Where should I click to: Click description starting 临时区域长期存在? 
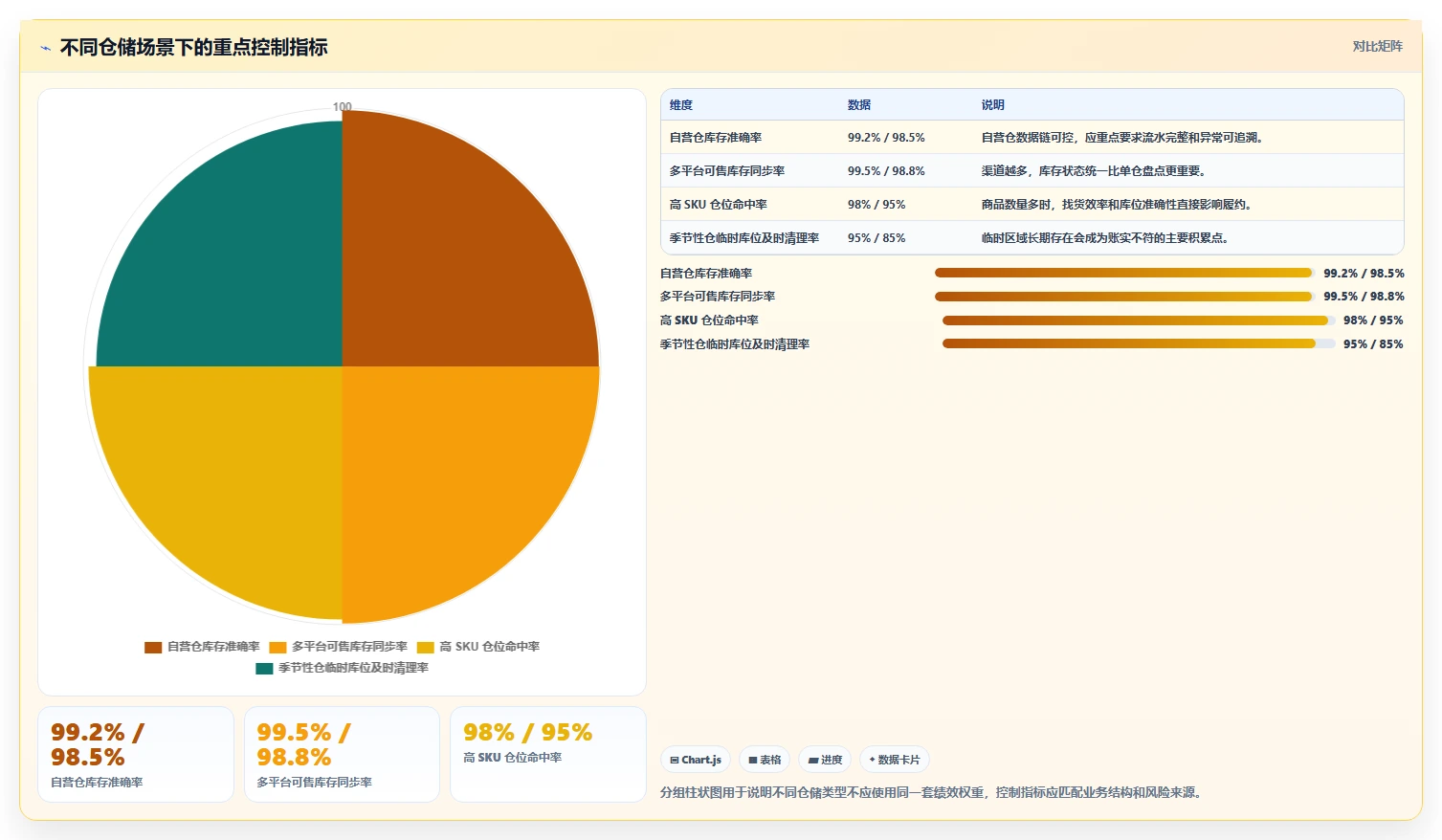click(1107, 238)
